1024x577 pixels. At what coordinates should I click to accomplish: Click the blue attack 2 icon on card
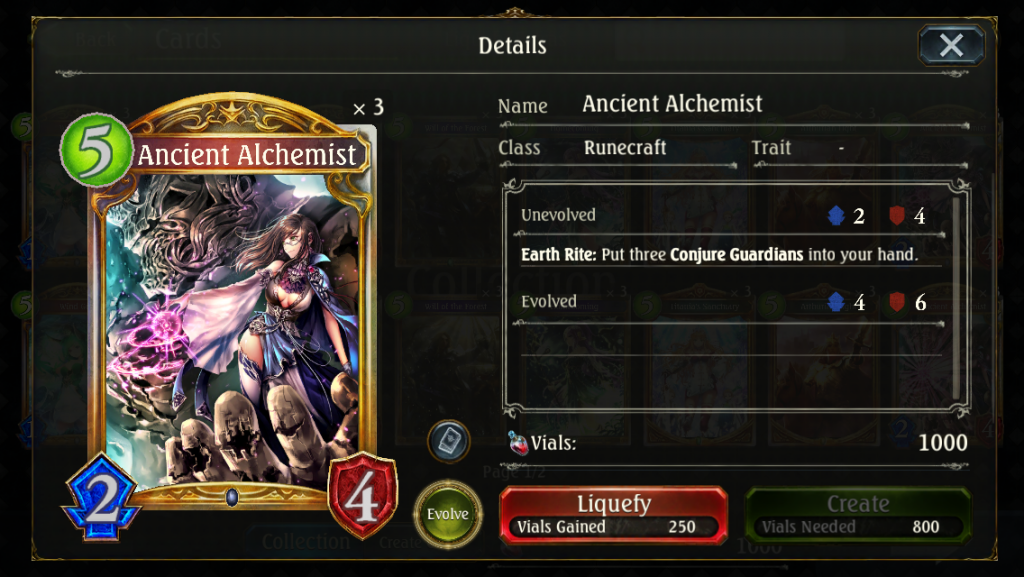(x=102, y=497)
